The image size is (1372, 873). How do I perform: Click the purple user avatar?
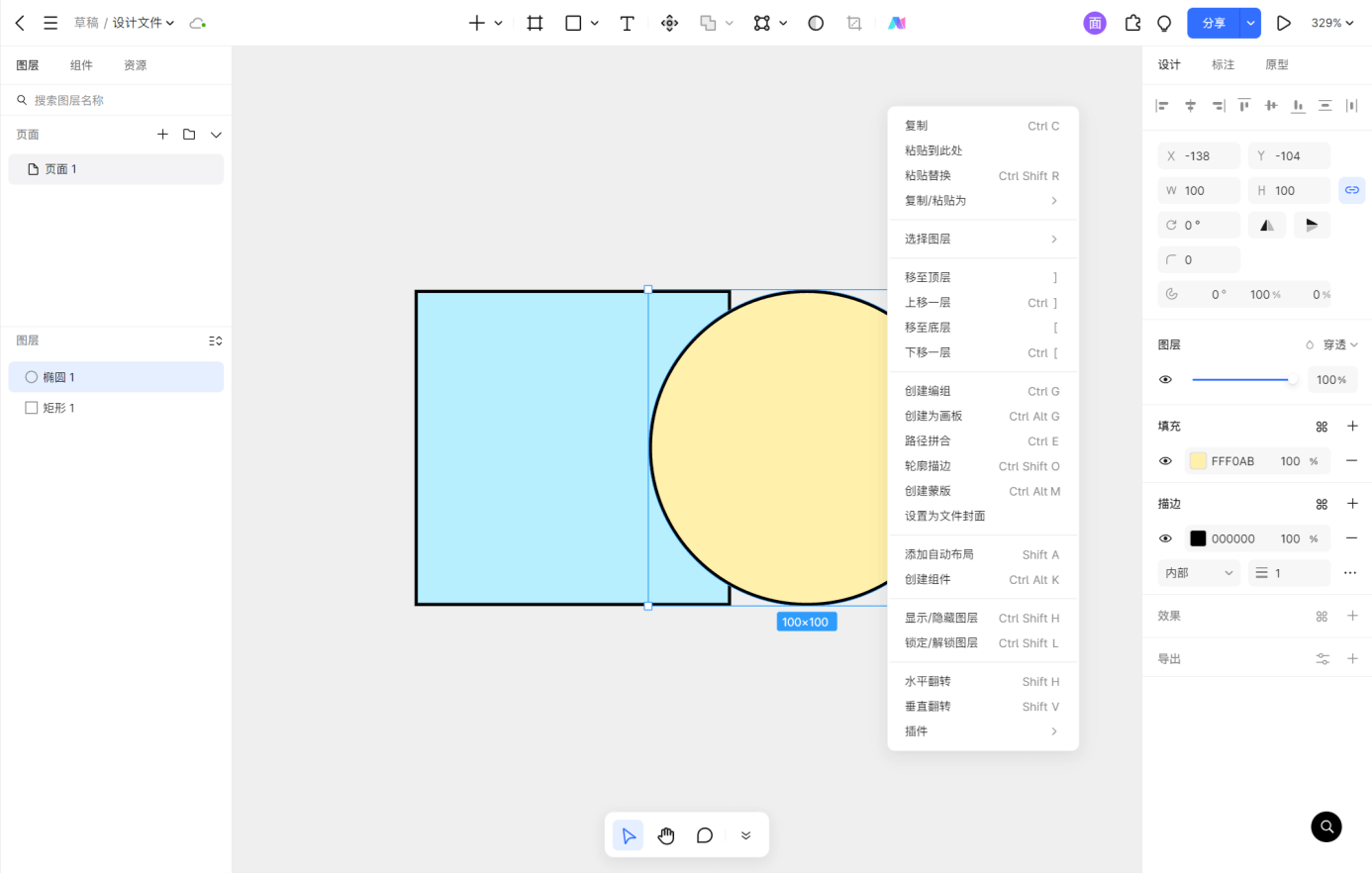[1095, 23]
